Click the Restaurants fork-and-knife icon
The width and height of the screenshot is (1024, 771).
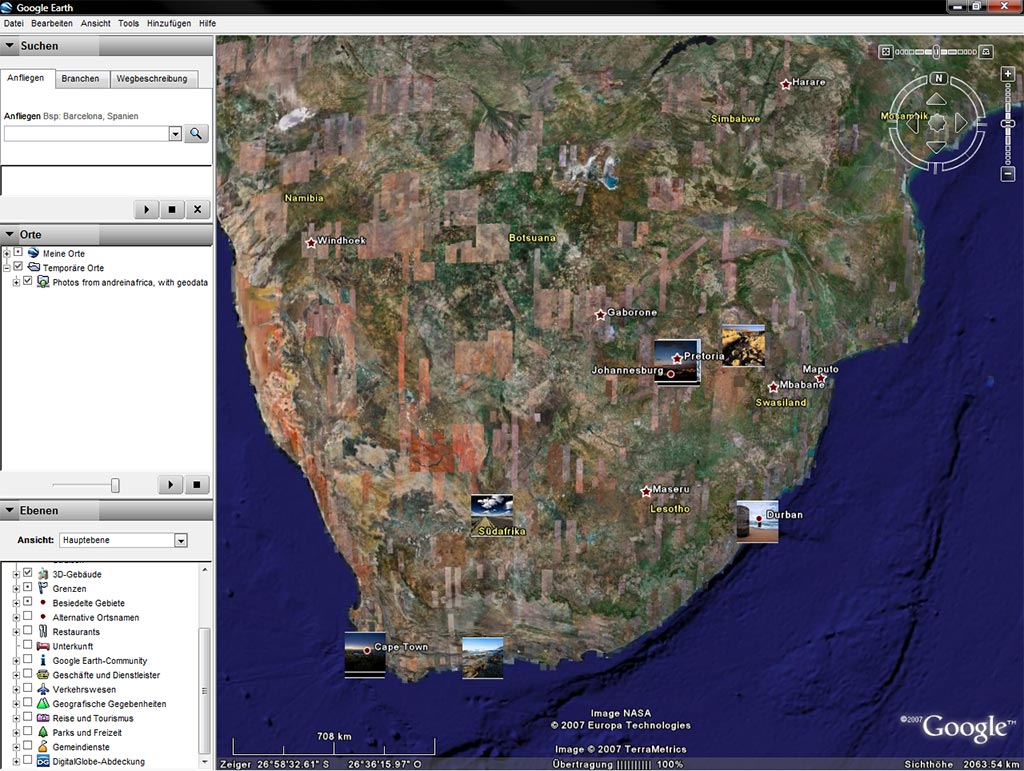coord(43,631)
